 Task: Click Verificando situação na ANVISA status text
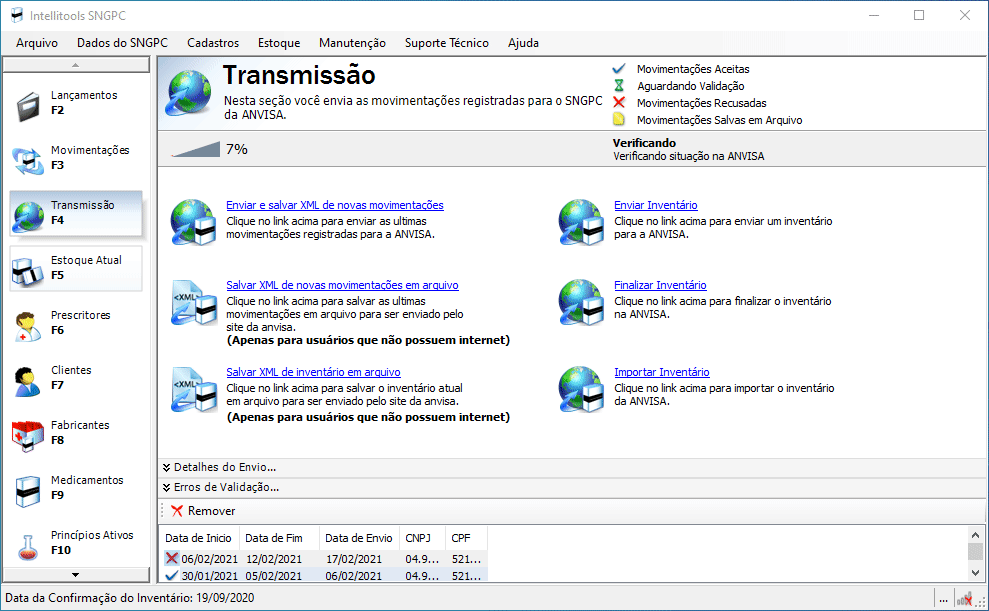coord(689,156)
